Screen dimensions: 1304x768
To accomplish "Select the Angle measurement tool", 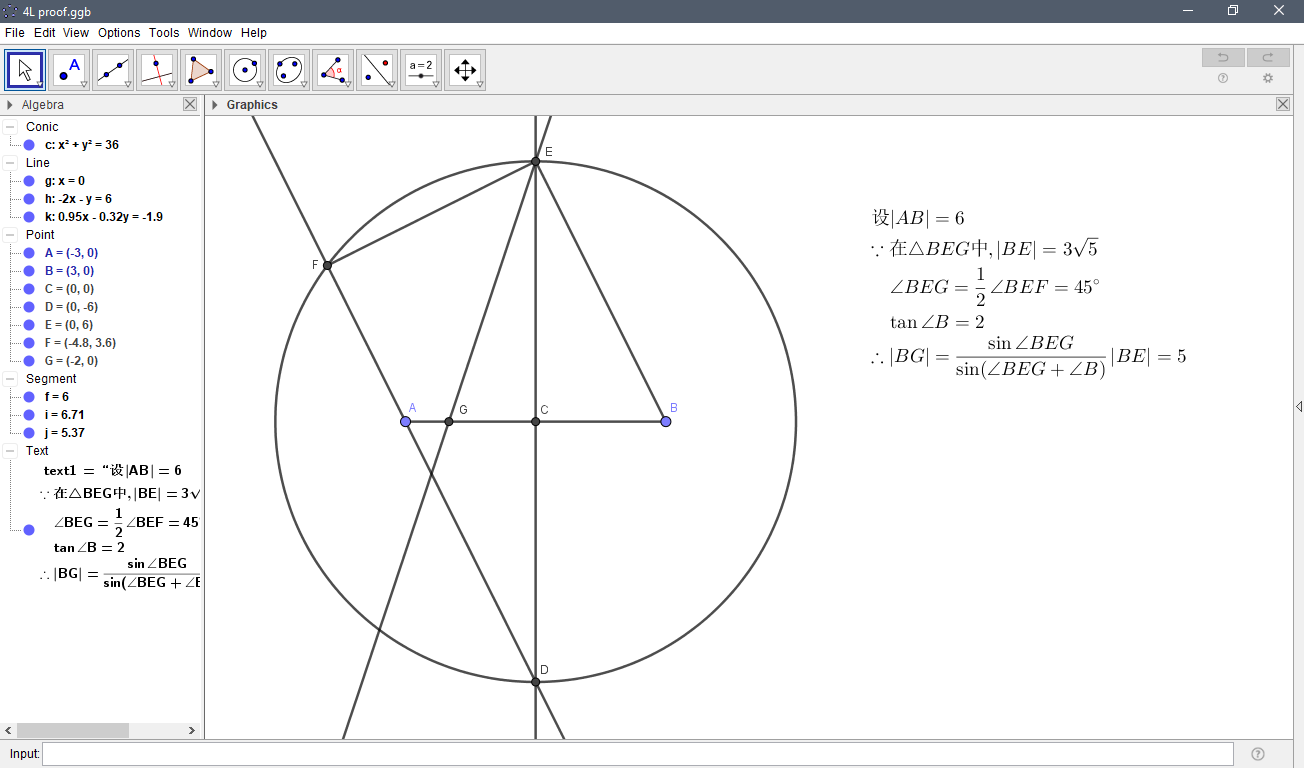I will [333, 69].
